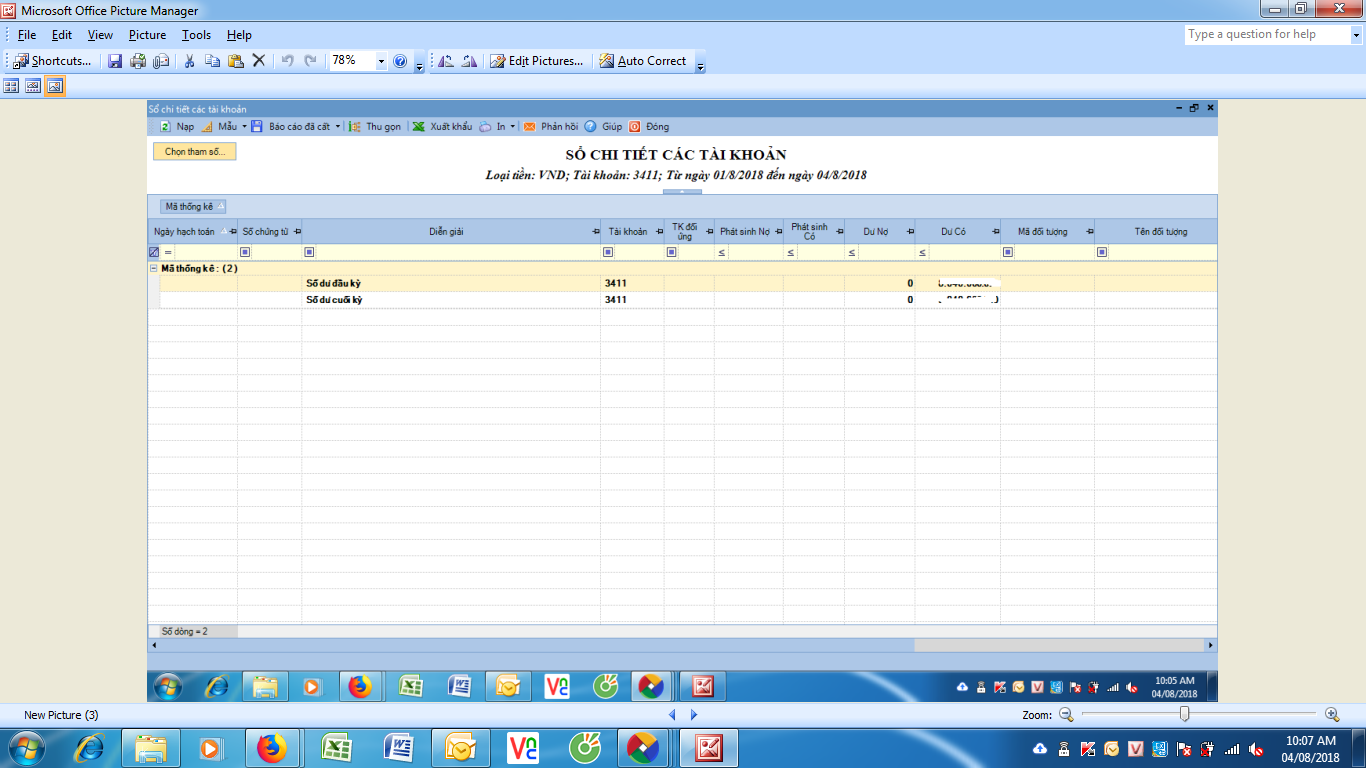The width and height of the screenshot is (1366, 768).
Task: Collapse the 'Mã thống kê : (2)' group row
Action: [x=153, y=268]
